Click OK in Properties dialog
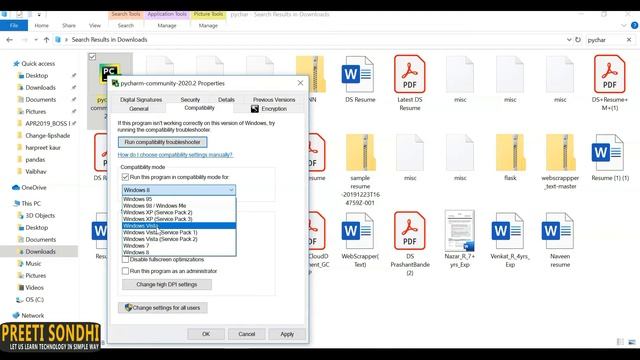Image resolution: width=640 pixels, height=360 pixels. [x=206, y=334]
